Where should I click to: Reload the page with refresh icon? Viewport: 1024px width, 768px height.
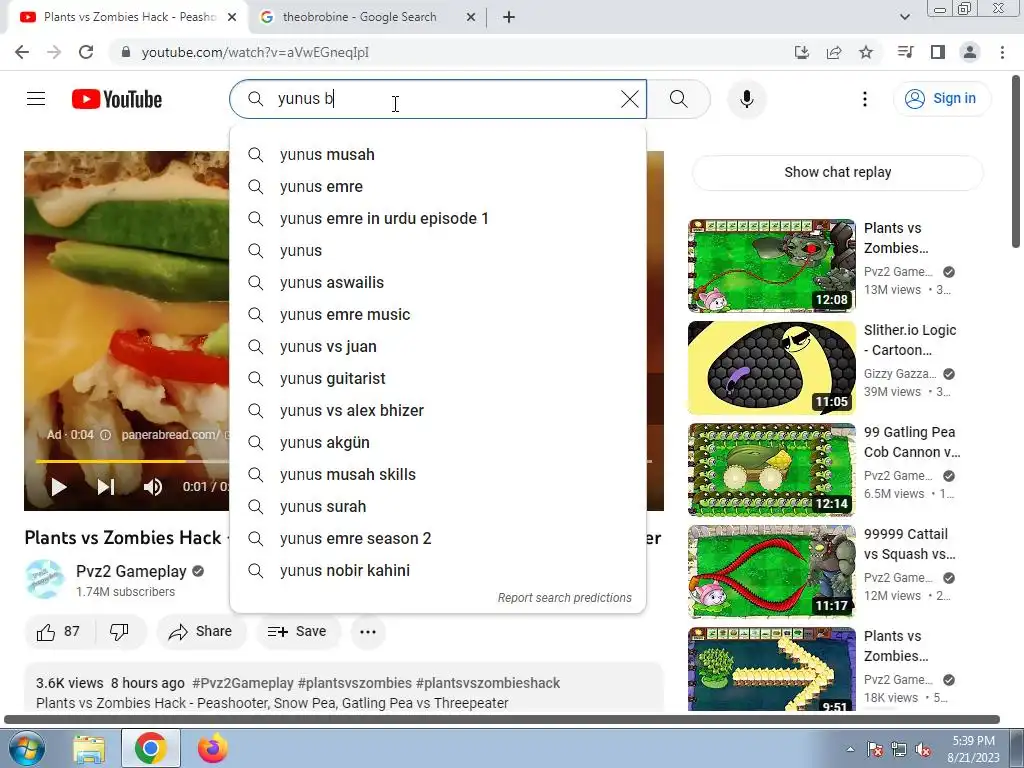(x=86, y=52)
